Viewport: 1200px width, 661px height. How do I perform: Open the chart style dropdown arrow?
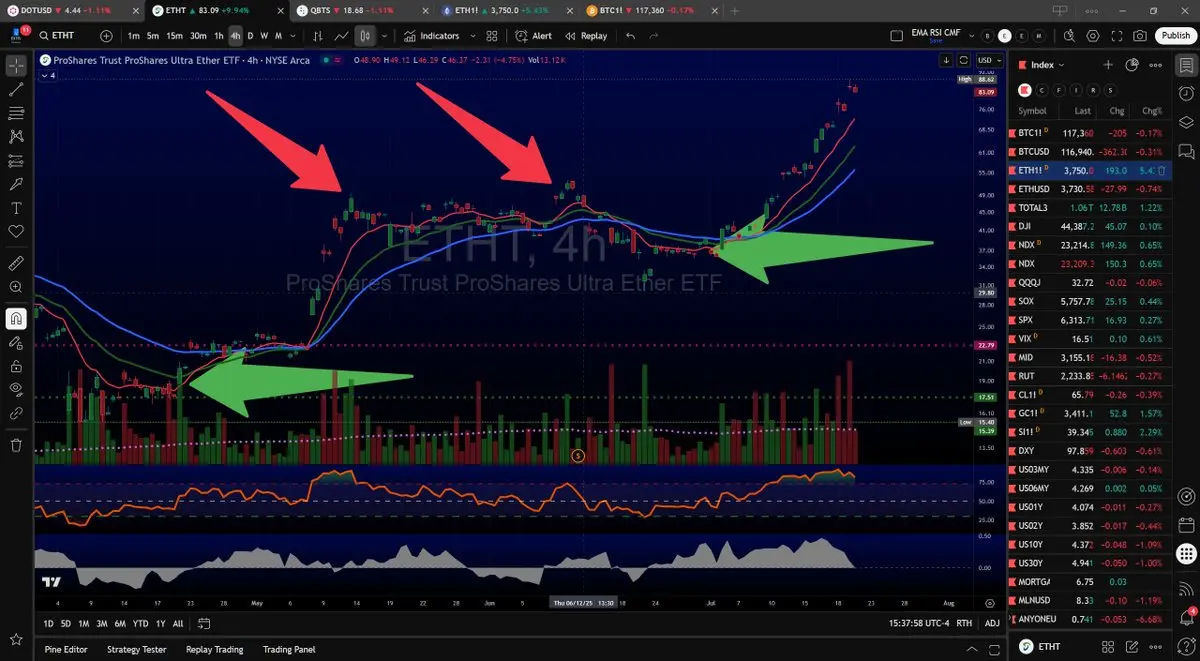[x=384, y=36]
